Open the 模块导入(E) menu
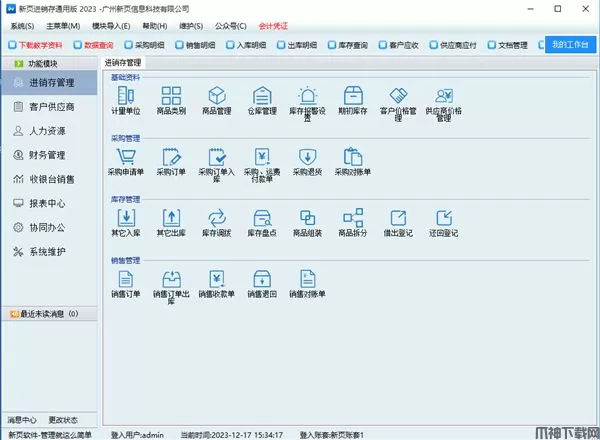 [111, 26]
